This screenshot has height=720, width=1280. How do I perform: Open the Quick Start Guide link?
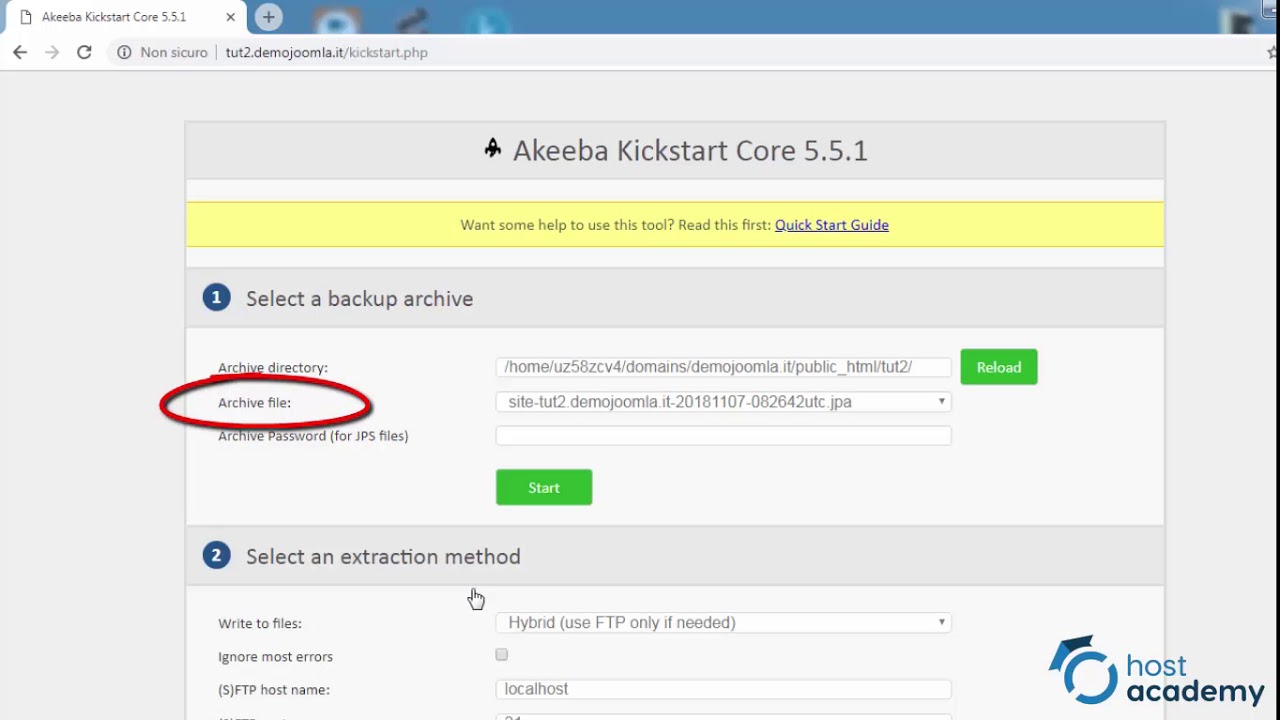(x=831, y=225)
